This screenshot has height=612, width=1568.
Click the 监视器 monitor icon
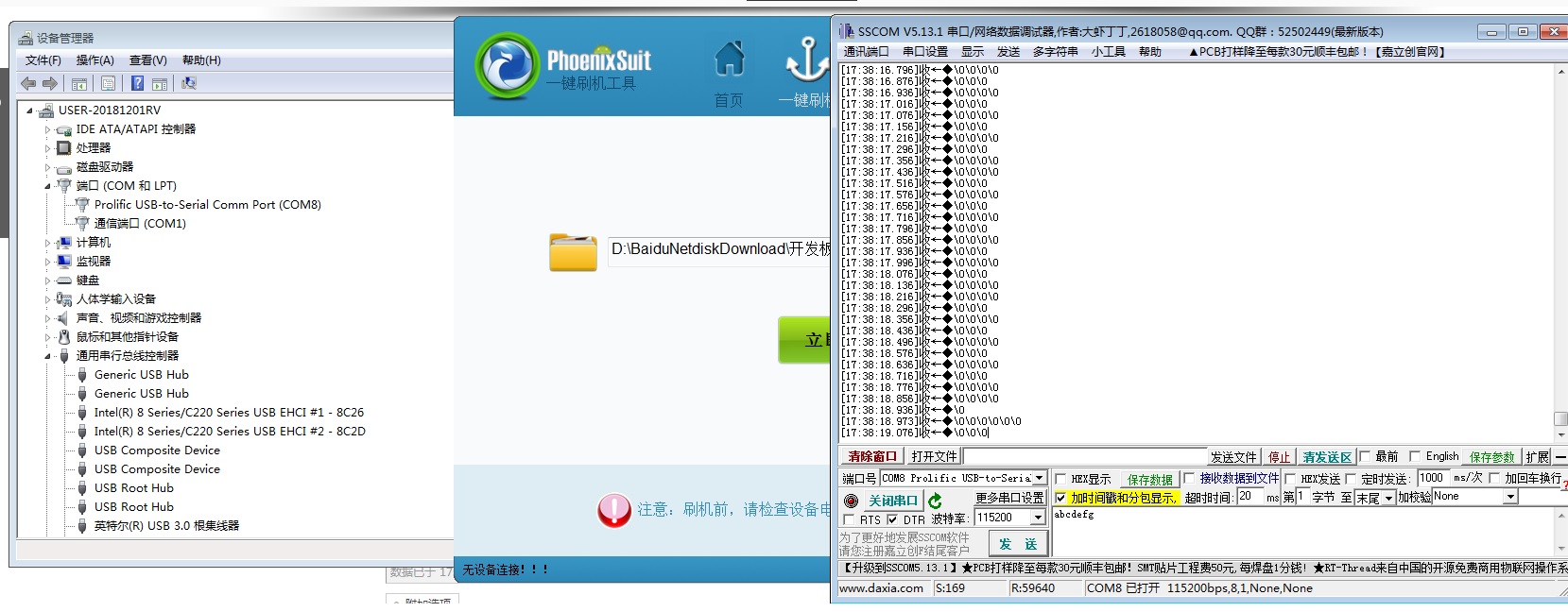tap(64, 262)
